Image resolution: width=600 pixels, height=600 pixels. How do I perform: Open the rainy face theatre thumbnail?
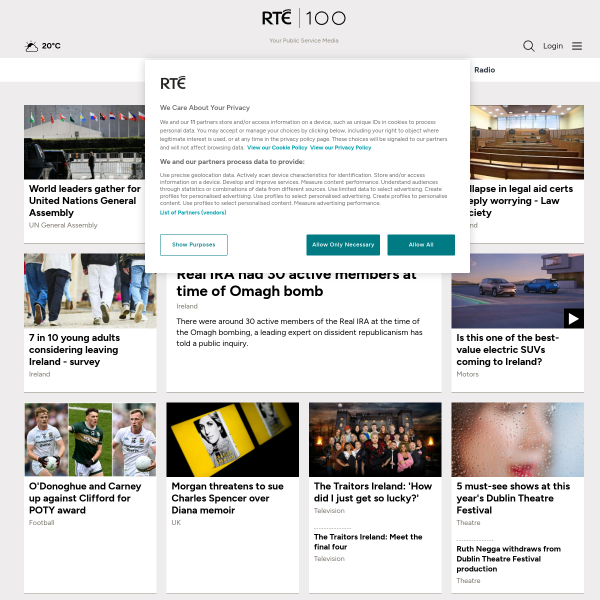pyautogui.click(x=517, y=439)
